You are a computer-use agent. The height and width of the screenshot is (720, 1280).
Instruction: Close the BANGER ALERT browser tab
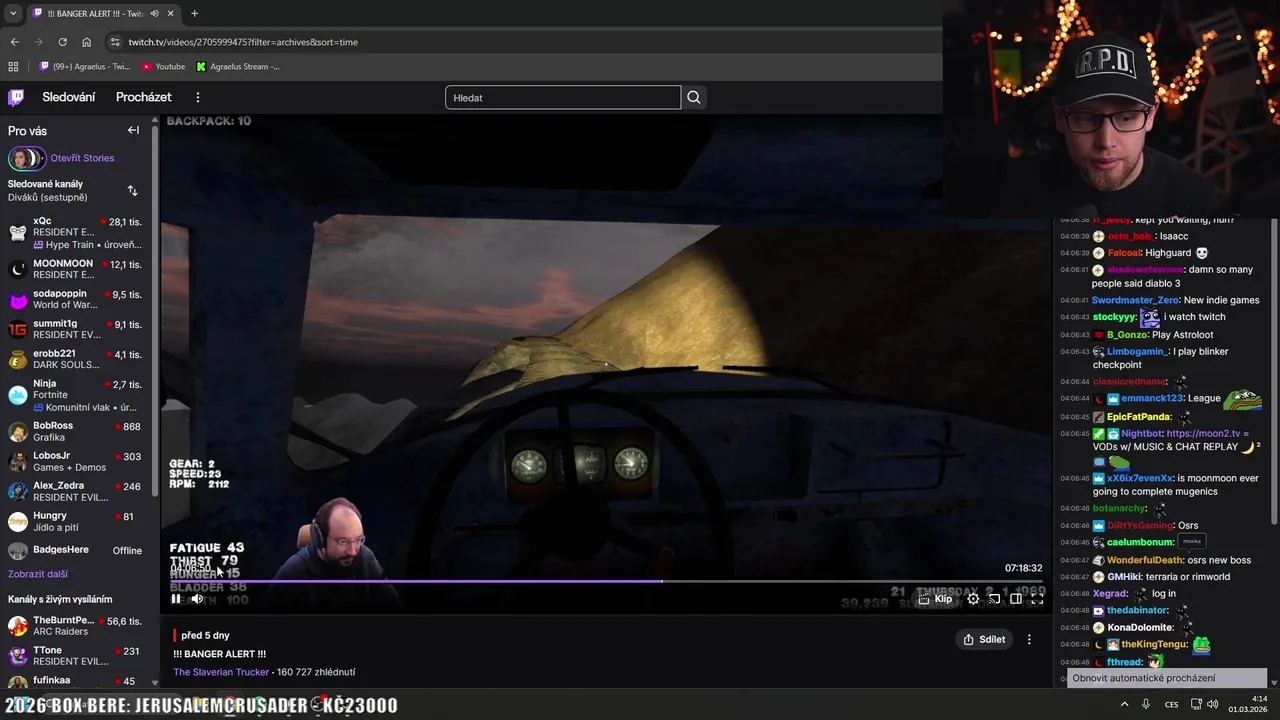(x=171, y=13)
